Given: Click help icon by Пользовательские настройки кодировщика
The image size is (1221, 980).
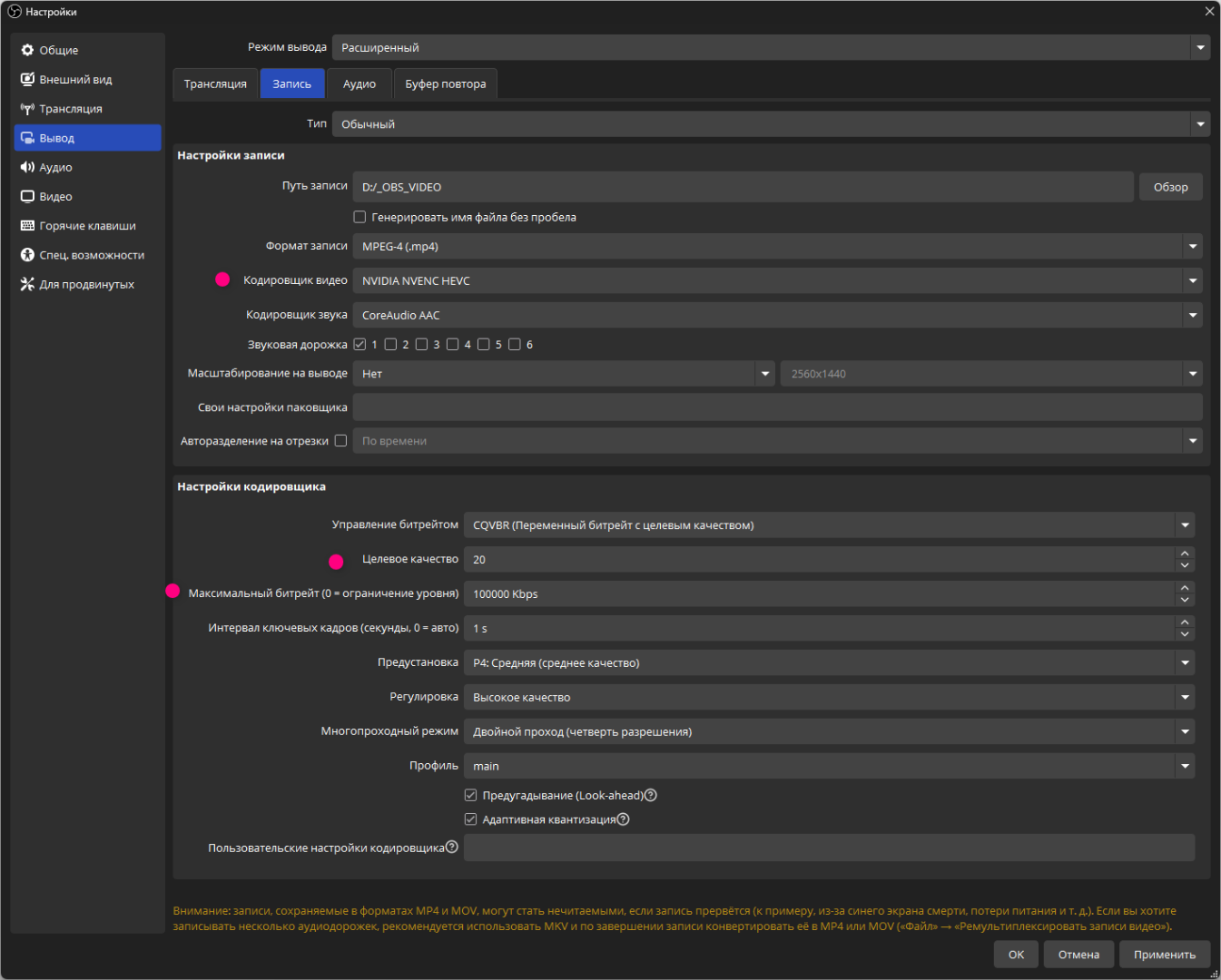Looking at the screenshot, I should [452, 847].
